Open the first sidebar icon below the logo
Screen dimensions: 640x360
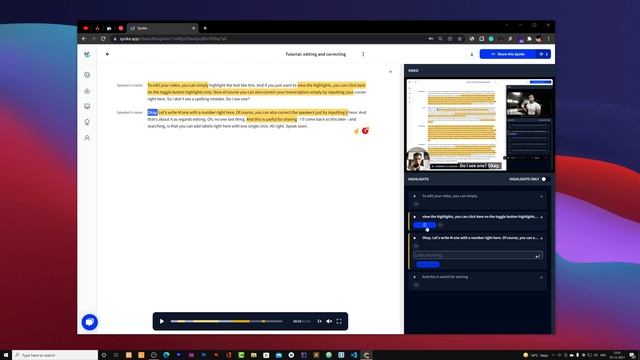tap(87, 75)
